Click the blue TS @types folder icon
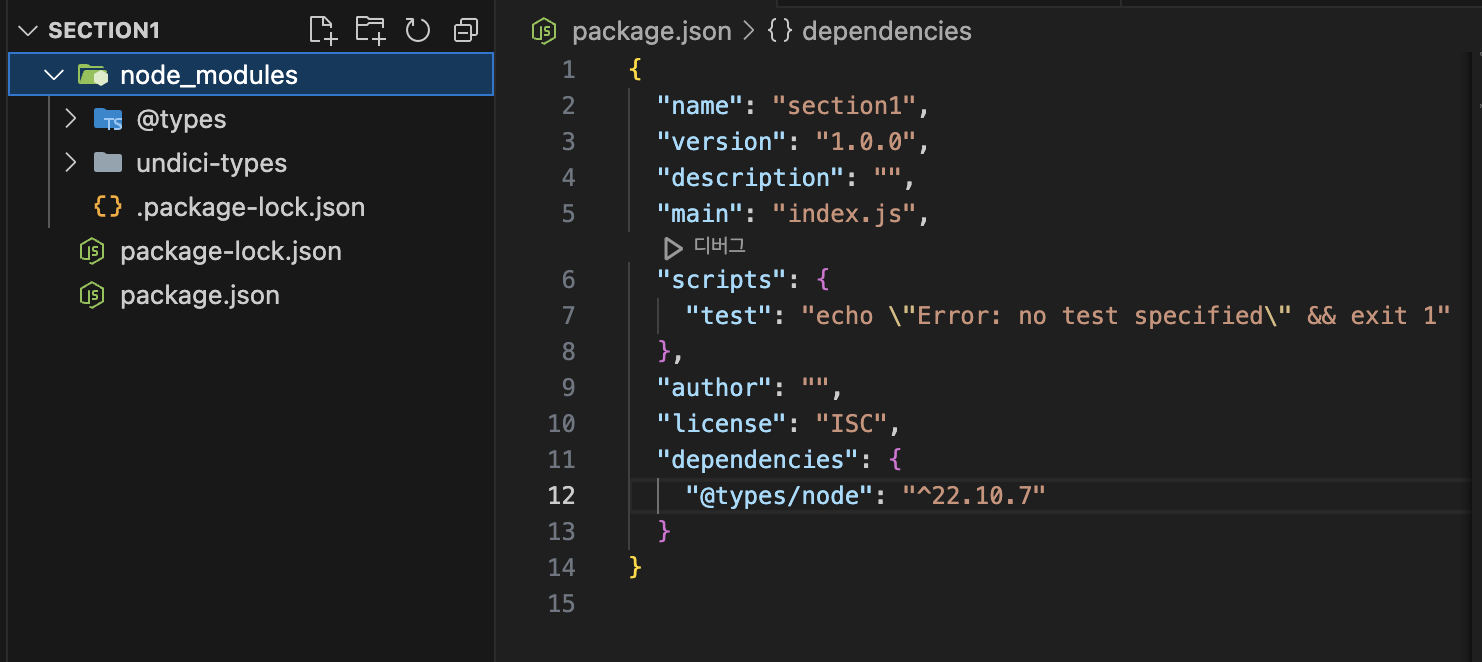This screenshot has height=662, width=1482. point(108,120)
